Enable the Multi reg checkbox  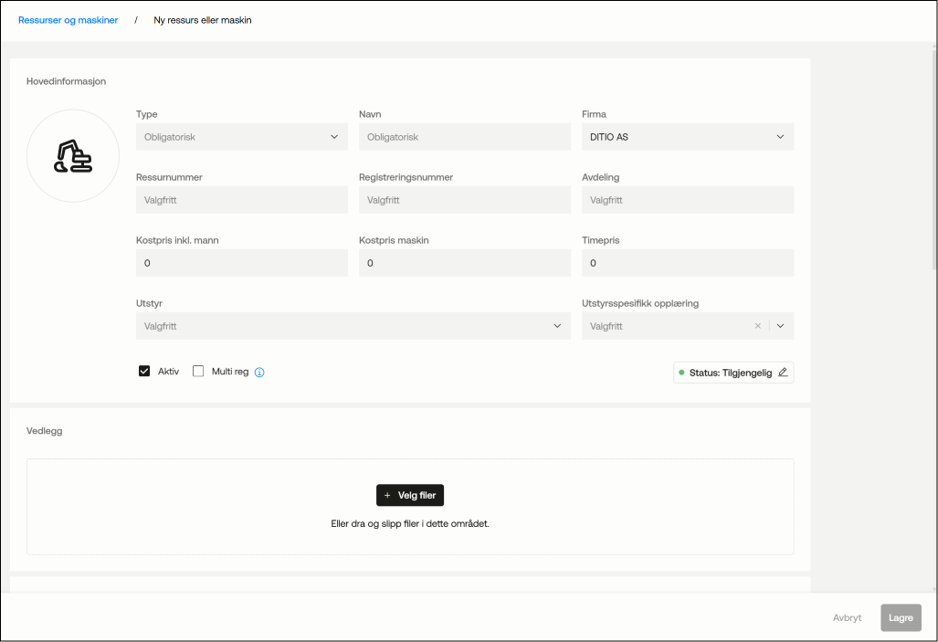pyautogui.click(x=198, y=371)
